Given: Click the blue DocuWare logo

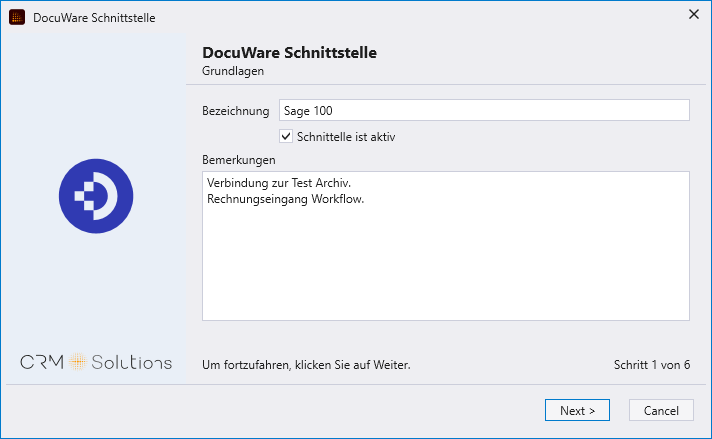Looking at the screenshot, I should point(96,196).
